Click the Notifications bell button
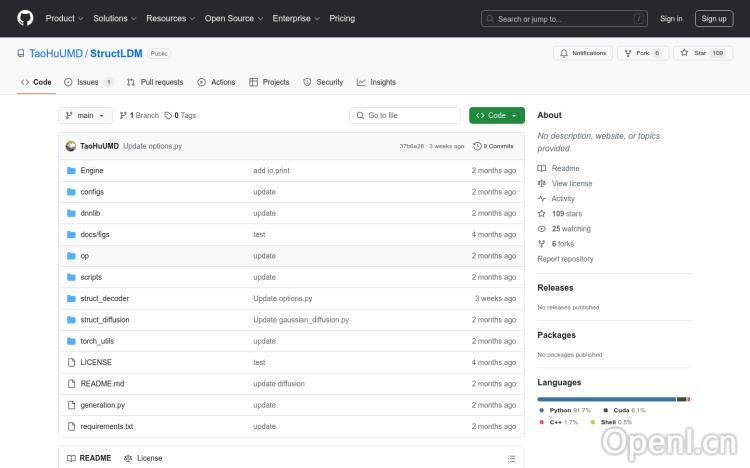750x468 pixels. 582,53
